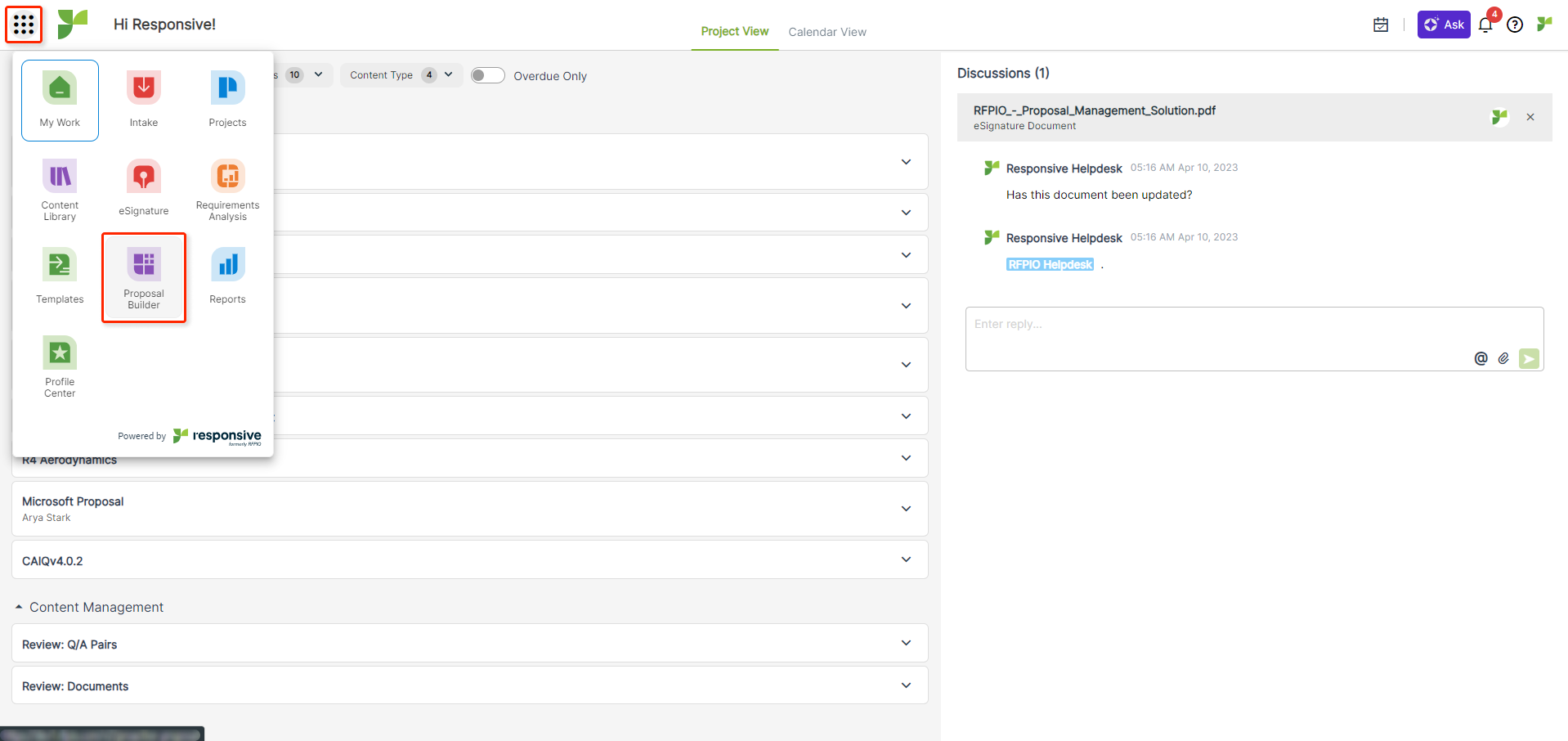Open the help question mark icon
Image resolution: width=1568 pixels, height=741 pixels.
click(x=1515, y=25)
